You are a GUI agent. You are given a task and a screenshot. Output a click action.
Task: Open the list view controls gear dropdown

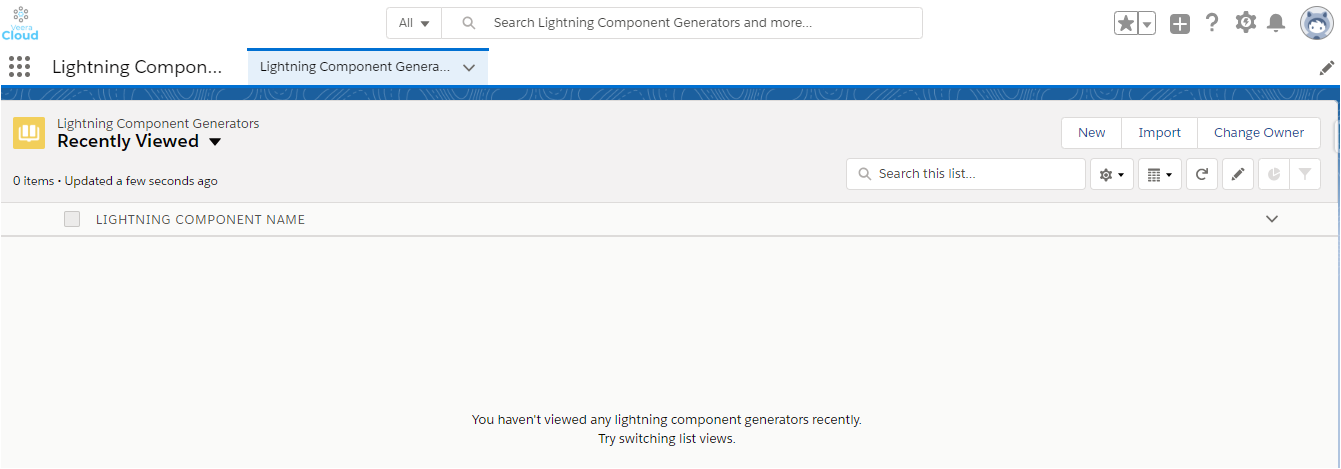pos(1112,174)
